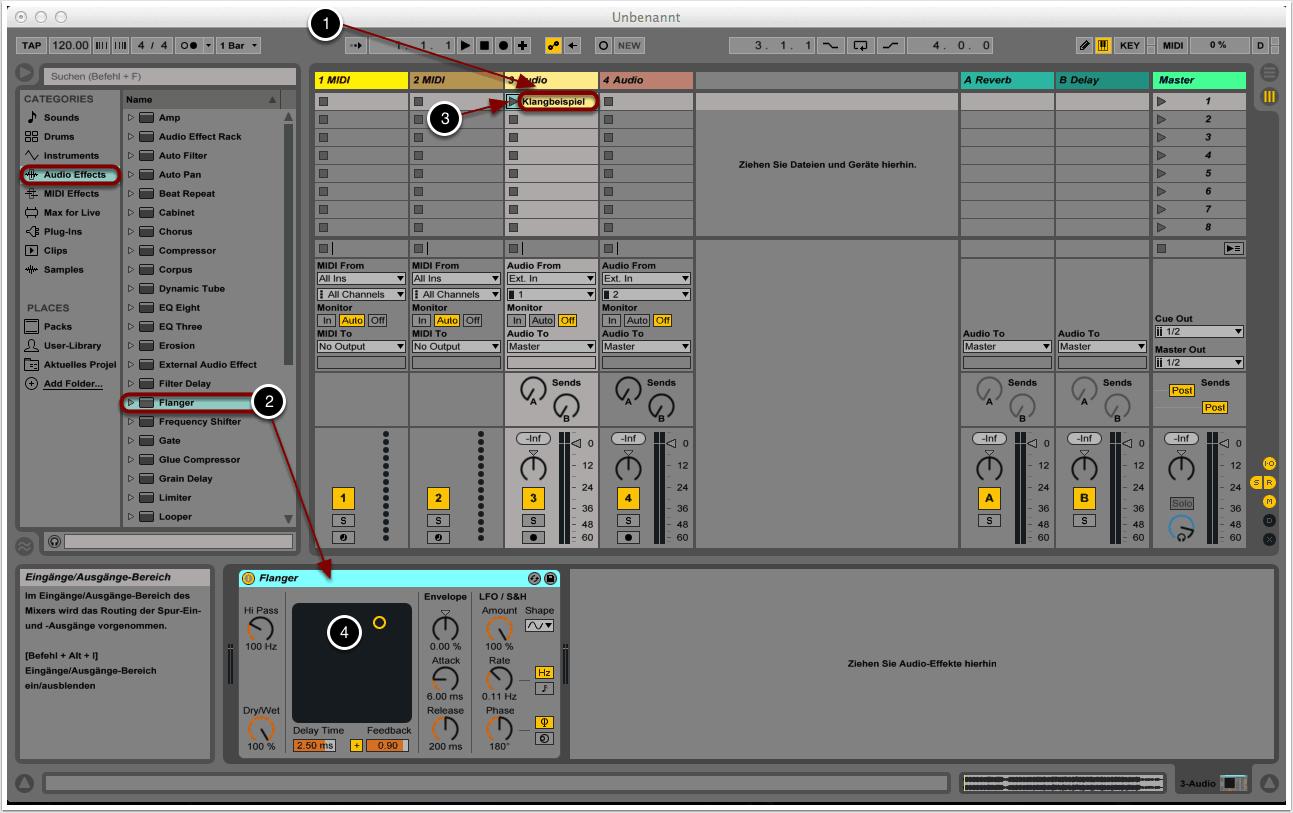Screen dimensions: 1293x813
Task: Select Drums in browser categories
Action: [x=59, y=137]
